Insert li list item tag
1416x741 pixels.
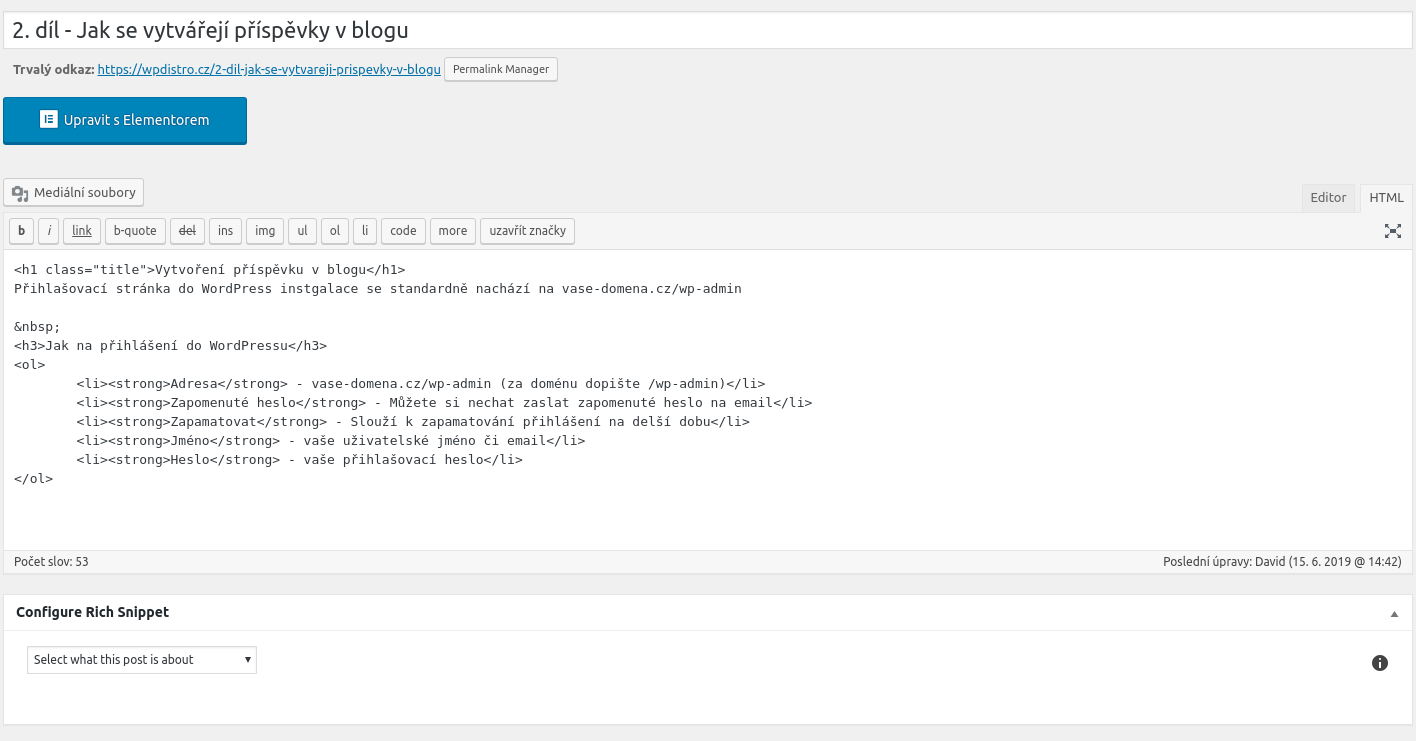tap(365, 231)
